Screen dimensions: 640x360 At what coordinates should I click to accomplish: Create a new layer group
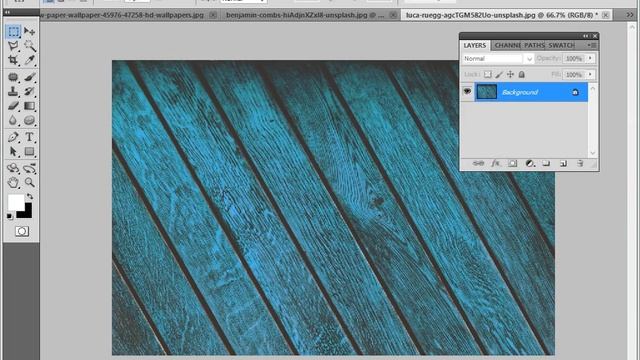pyautogui.click(x=546, y=164)
